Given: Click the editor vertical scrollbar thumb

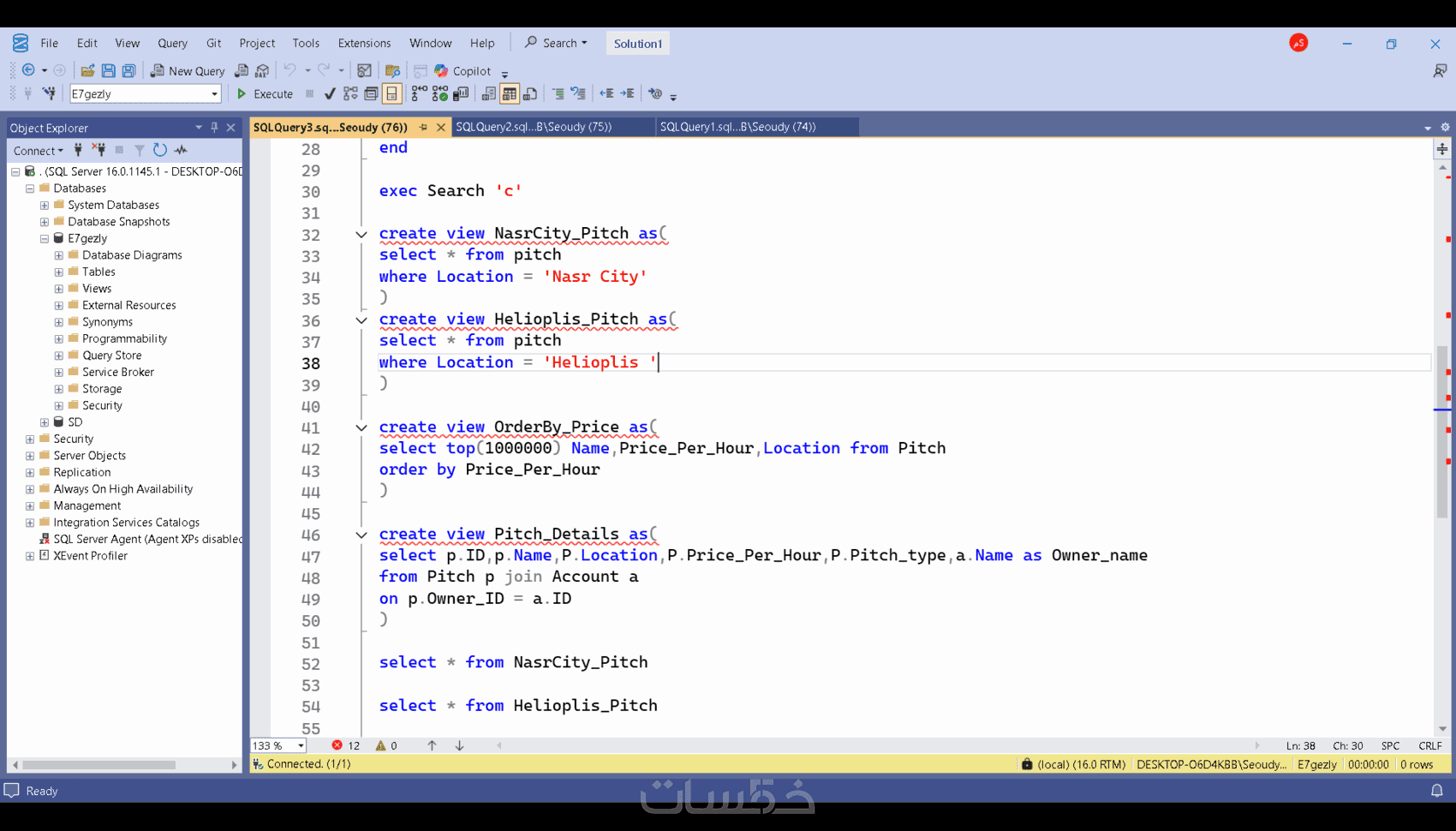Looking at the screenshot, I should (1442, 433).
